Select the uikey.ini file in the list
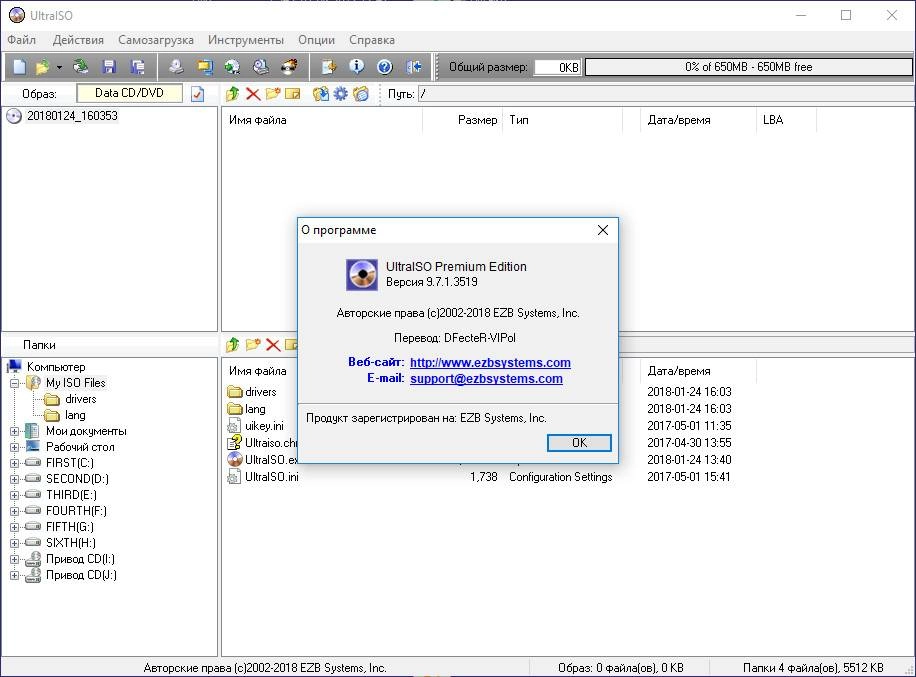The height and width of the screenshot is (677, 916). tap(264, 426)
